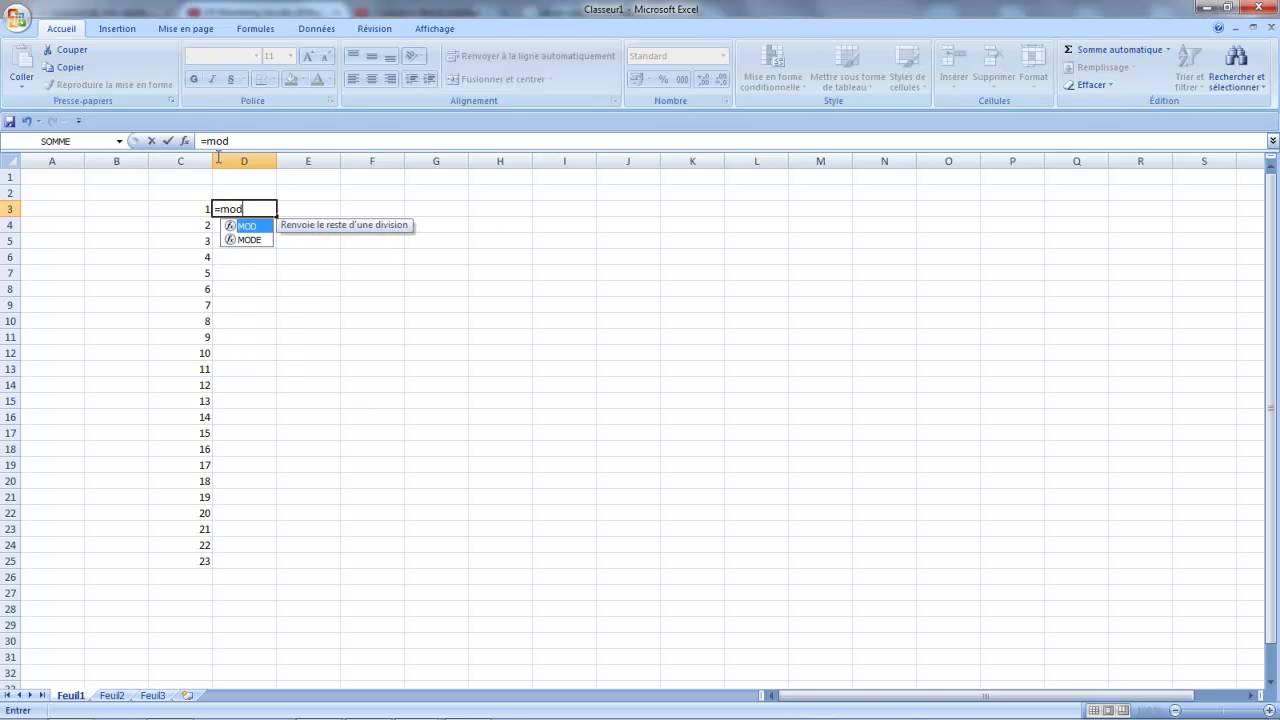
Task: Click the Effacer eraser button
Action: tap(1088, 85)
